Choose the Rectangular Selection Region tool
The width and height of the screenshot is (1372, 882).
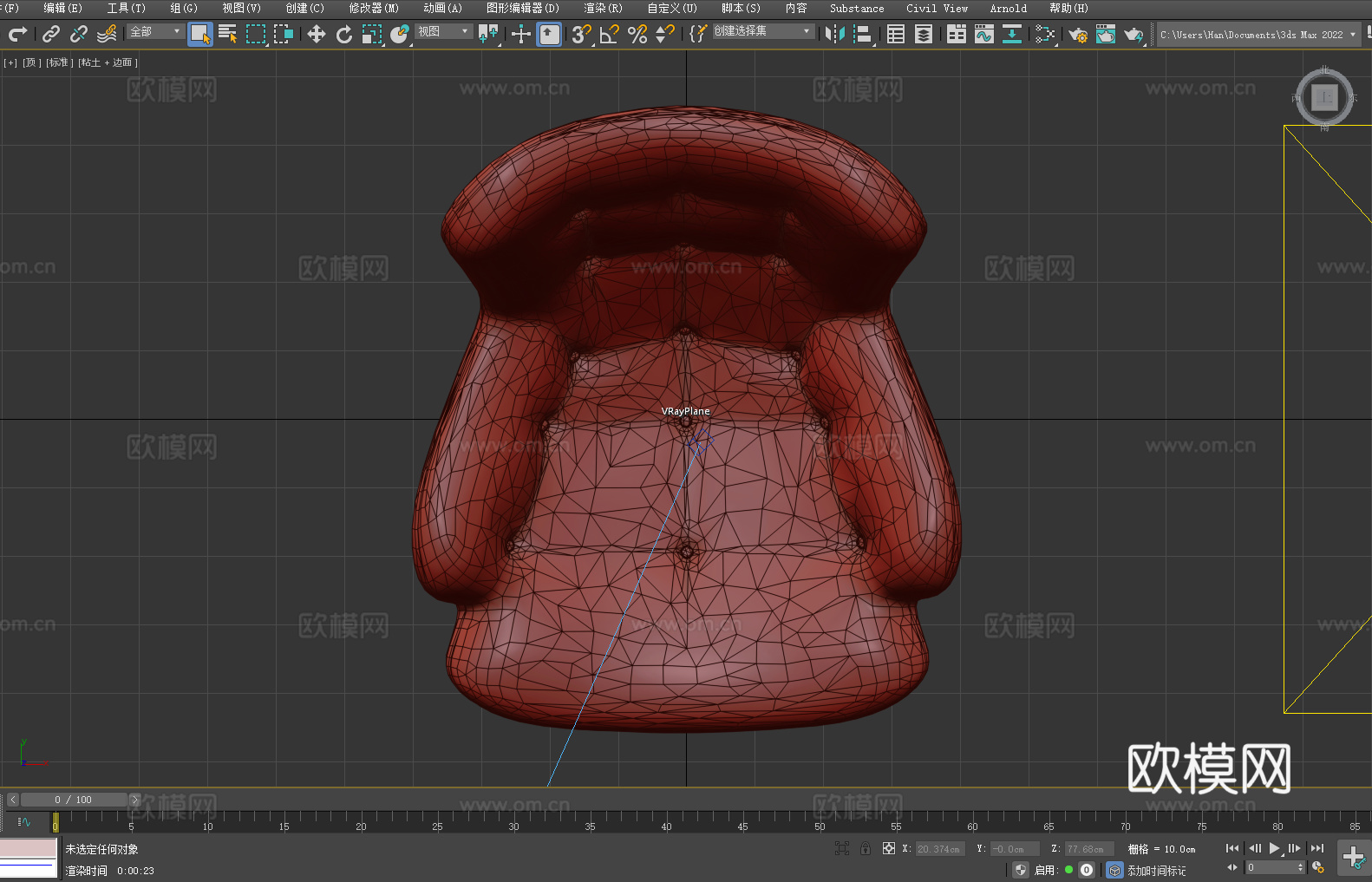(x=256, y=34)
